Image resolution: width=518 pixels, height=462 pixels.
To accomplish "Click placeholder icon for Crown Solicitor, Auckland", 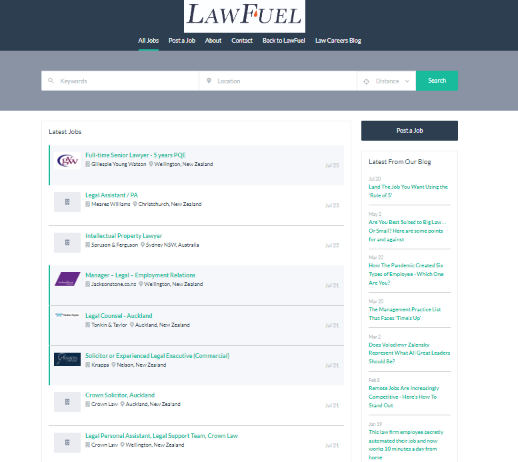I will click(x=67, y=402).
